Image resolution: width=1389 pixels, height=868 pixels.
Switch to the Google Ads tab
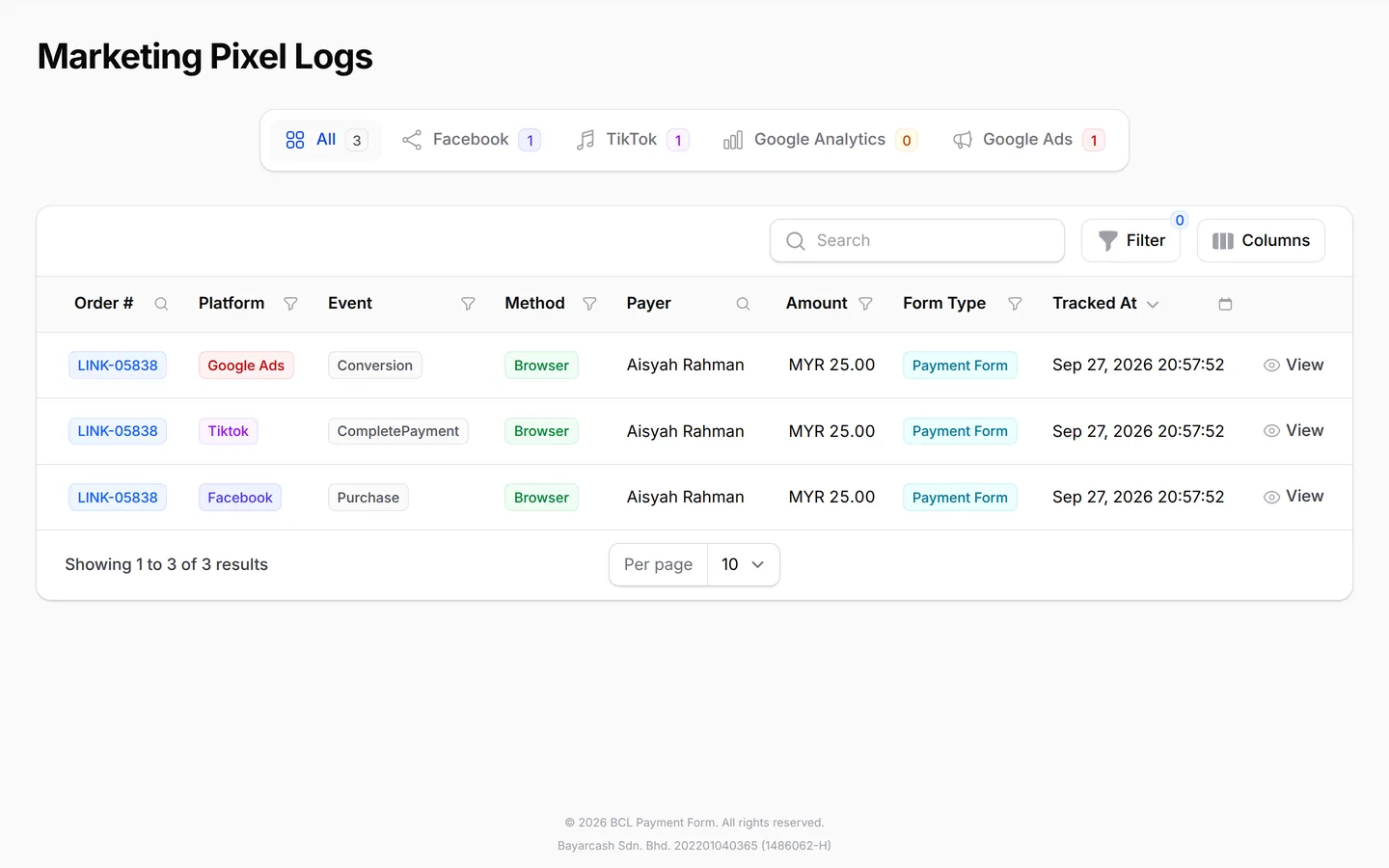pos(1028,140)
